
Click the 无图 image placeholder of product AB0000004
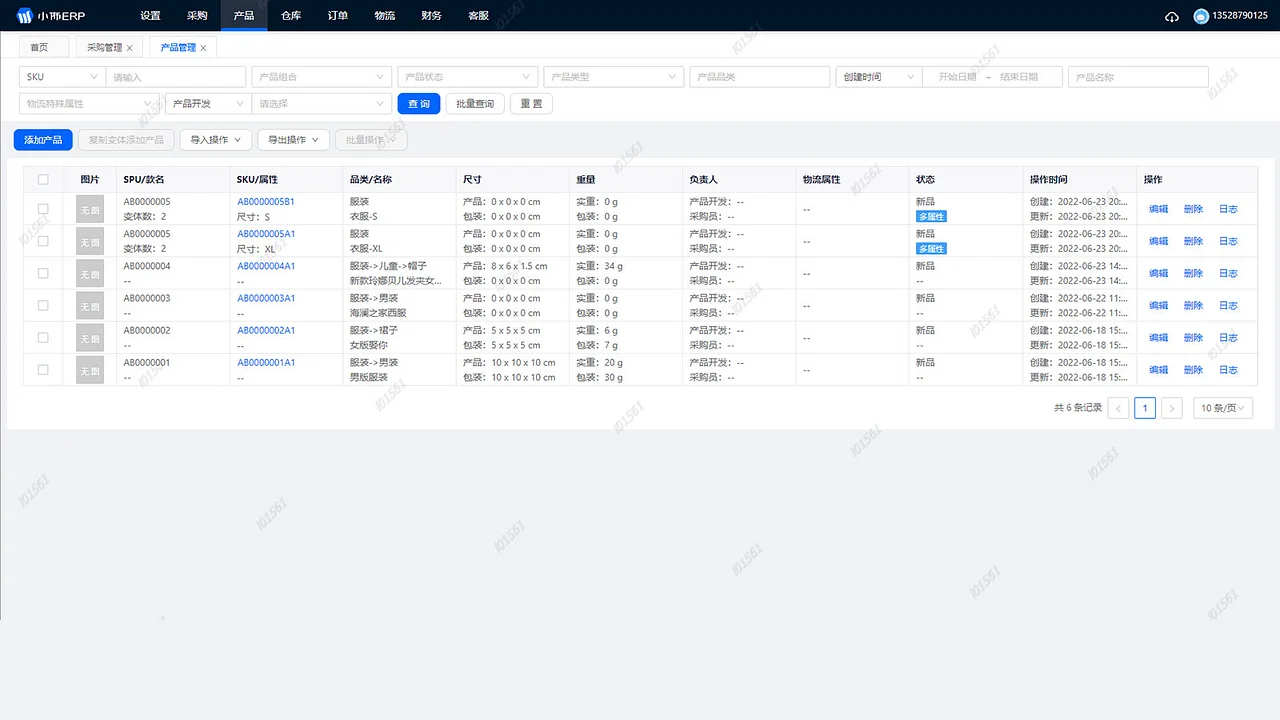[x=89, y=273]
